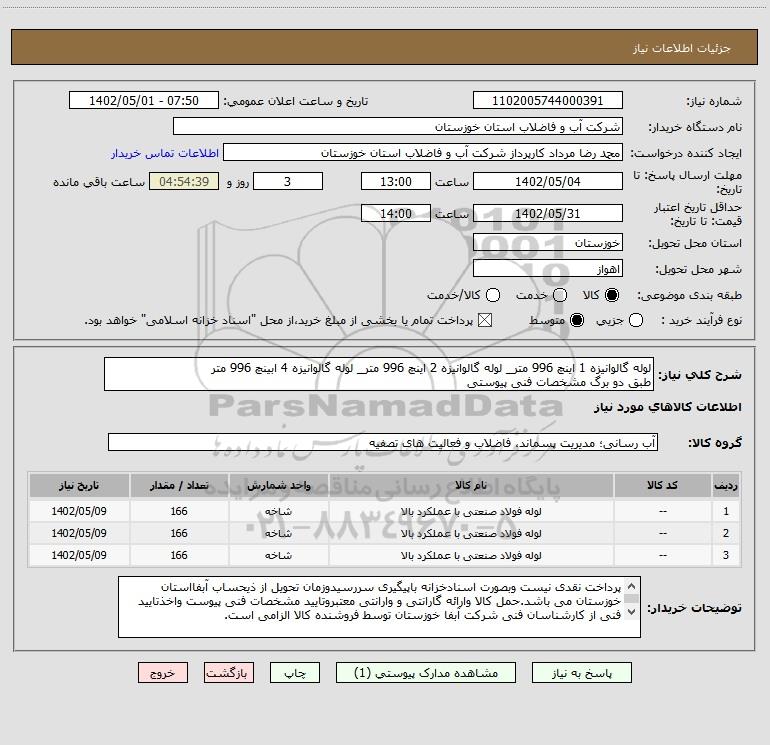Click the چاپ print button
Image resolution: width=770 pixels, height=745 pixels.
coord(295,673)
